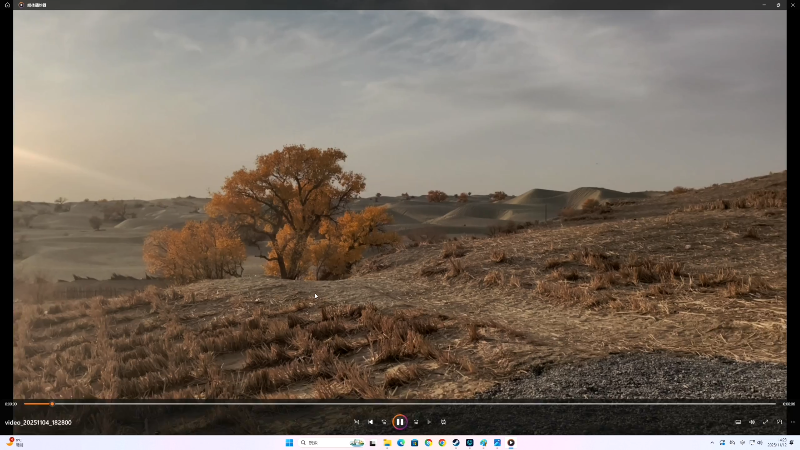
Task: Skip back ten seconds
Action: (384, 422)
